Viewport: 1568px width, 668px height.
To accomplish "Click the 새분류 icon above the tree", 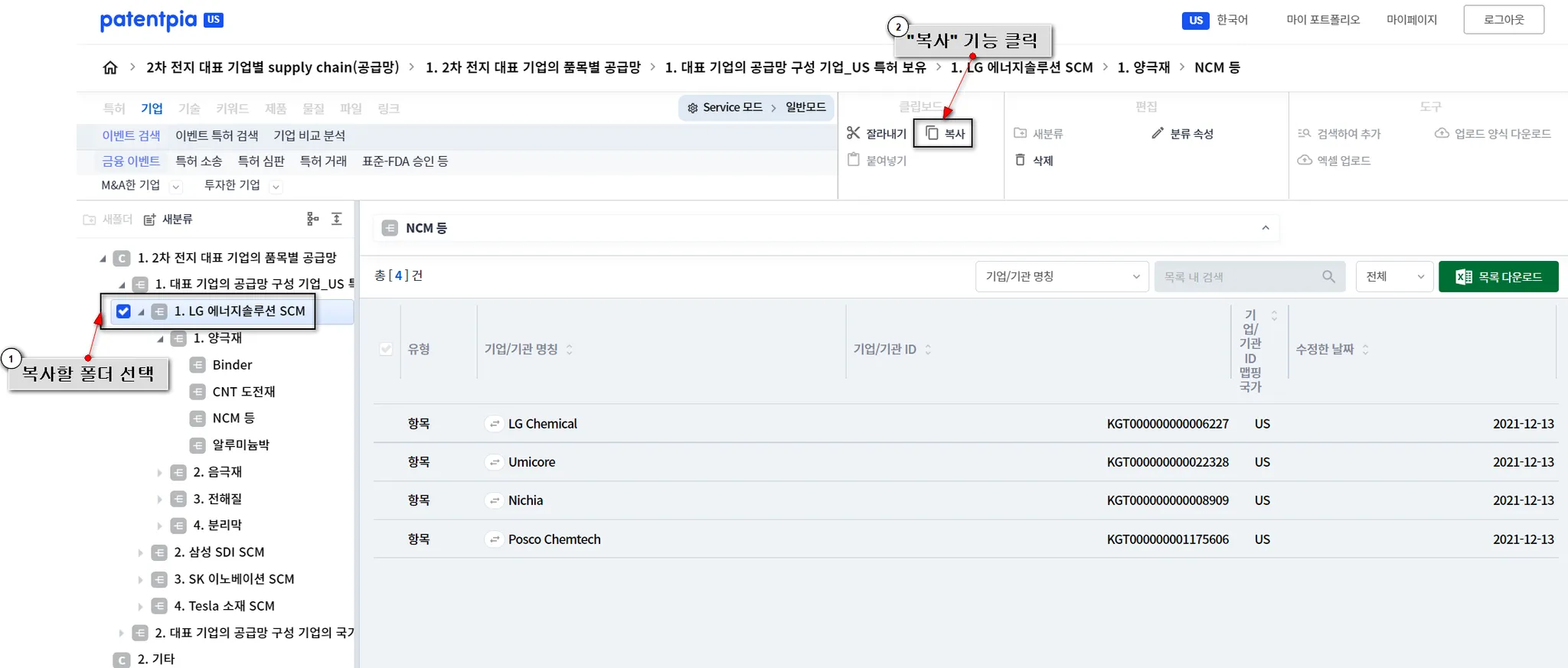I will pos(150,220).
